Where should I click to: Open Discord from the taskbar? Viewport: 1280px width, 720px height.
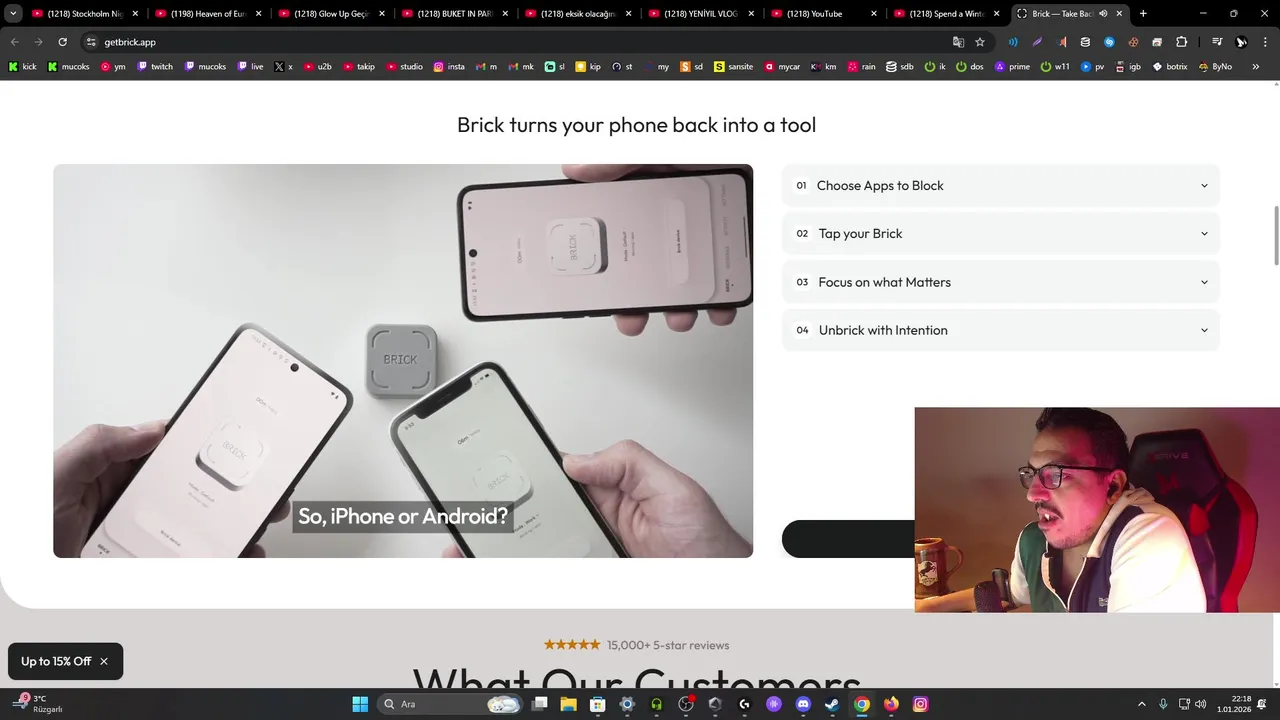point(802,704)
